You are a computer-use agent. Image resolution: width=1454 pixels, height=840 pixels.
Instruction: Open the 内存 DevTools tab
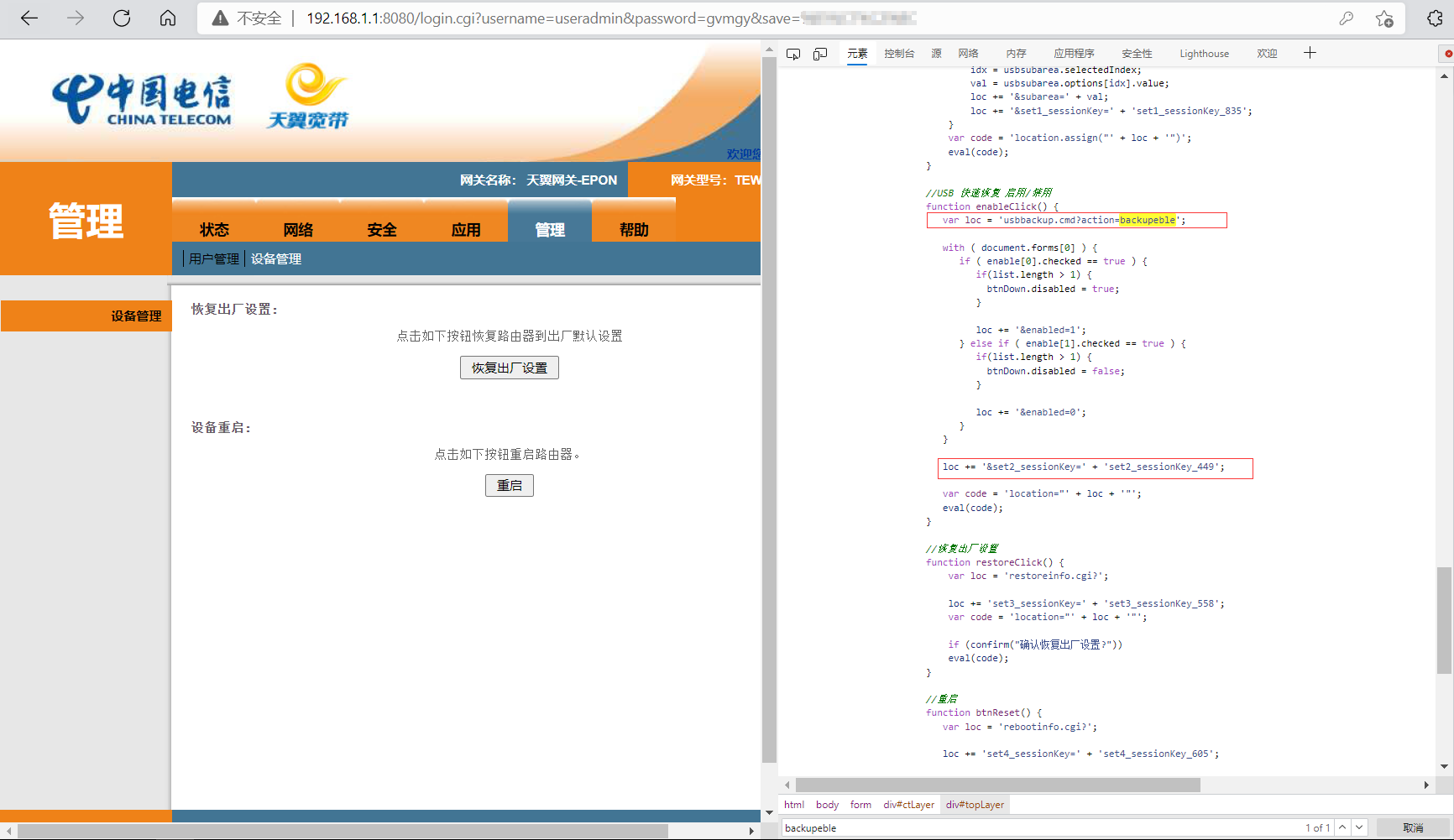1016,54
